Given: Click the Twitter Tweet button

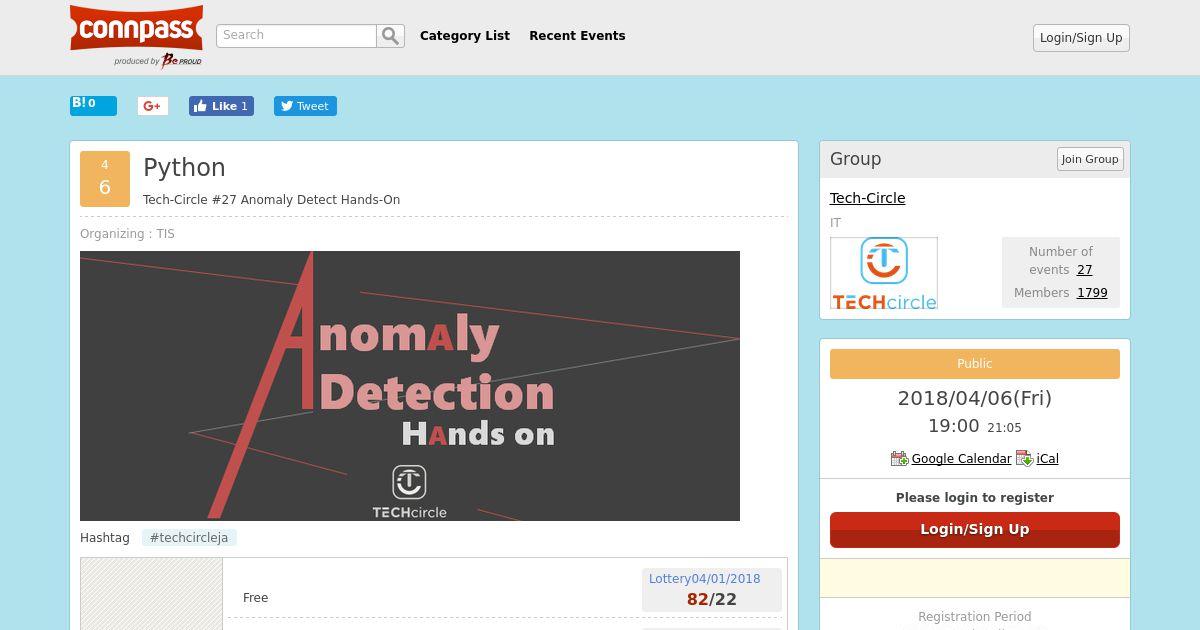Looking at the screenshot, I should point(305,106).
